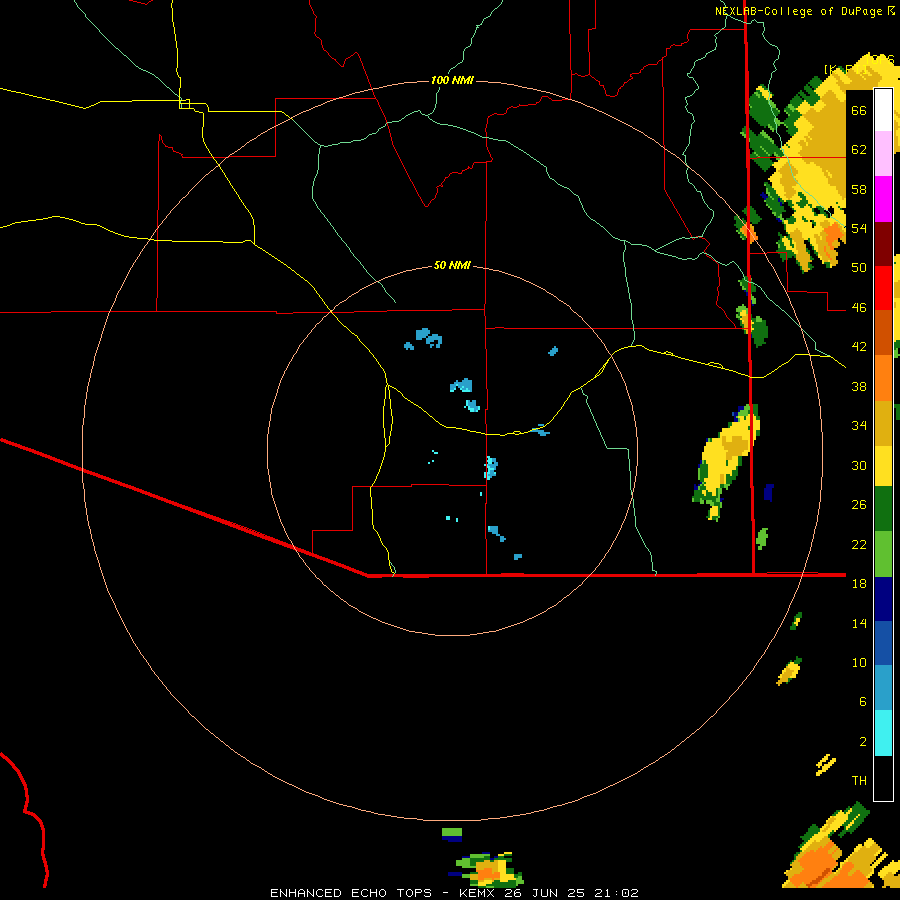Click the TH threshold label on the legend
Screen dimensions: 900x900
pos(859,781)
